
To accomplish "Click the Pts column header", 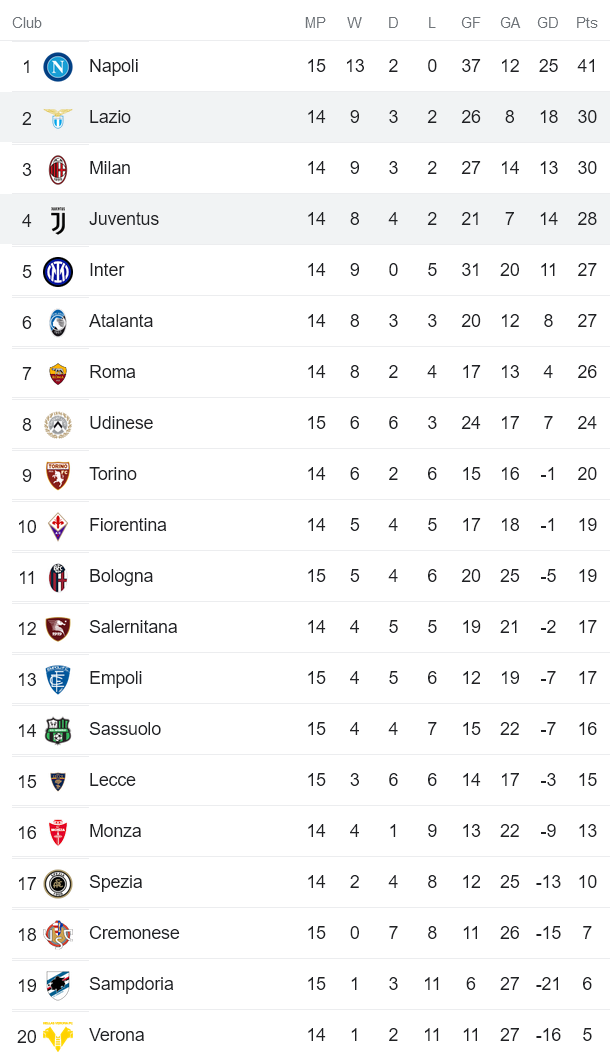I will click(586, 23).
